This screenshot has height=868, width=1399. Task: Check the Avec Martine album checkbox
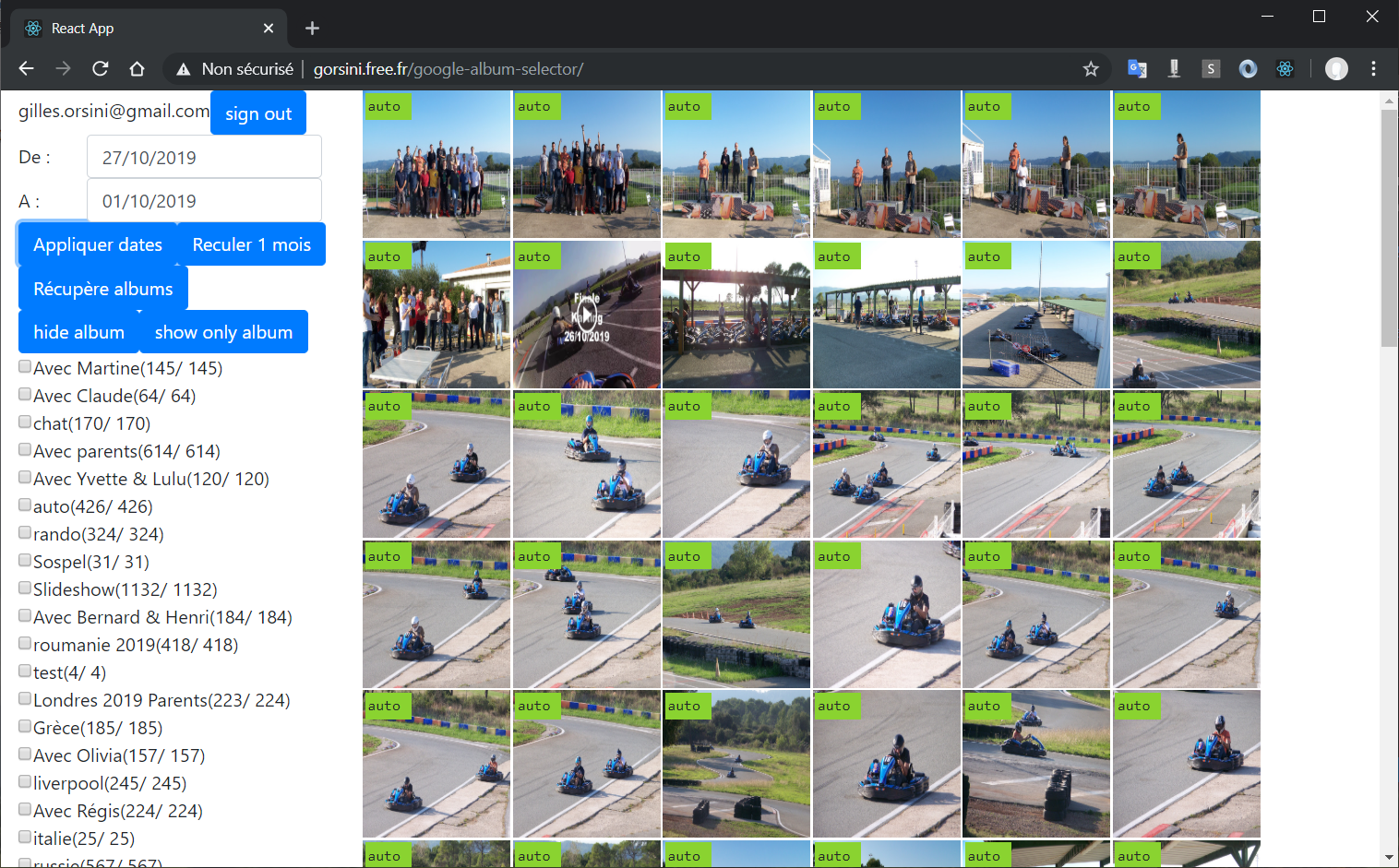click(x=25, y=366)
